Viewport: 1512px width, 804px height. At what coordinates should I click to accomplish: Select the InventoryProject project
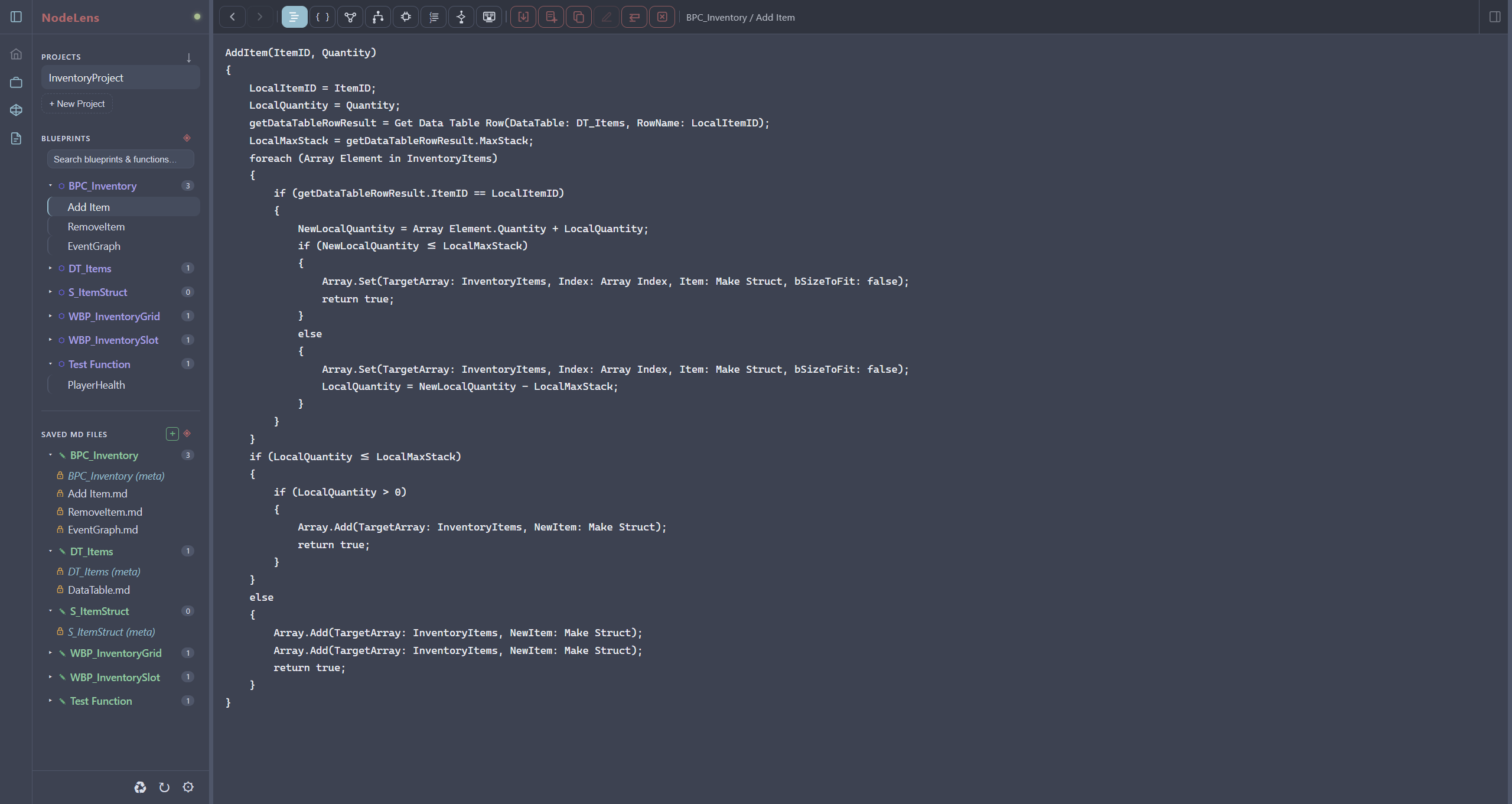pos(120,78)
